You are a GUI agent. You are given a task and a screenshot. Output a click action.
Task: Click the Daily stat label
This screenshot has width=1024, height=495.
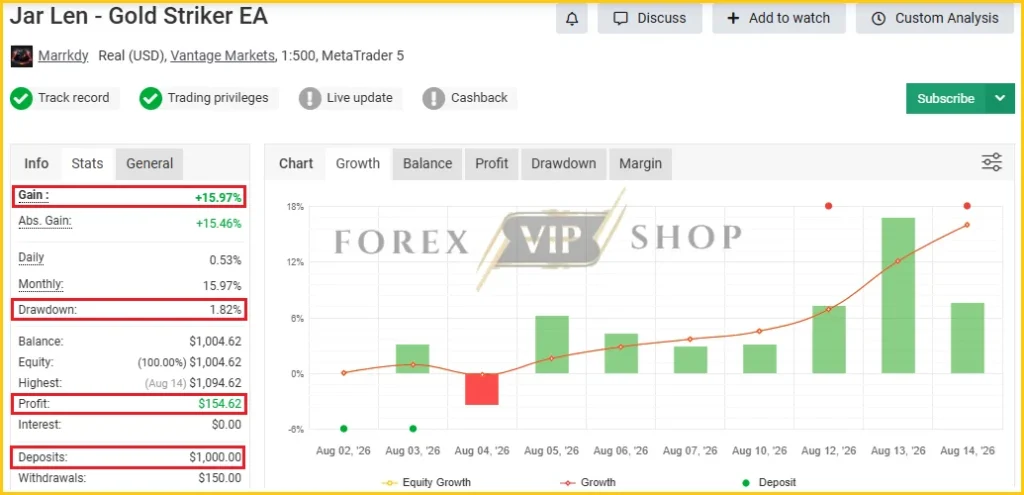pyautogui.click(x=31, y=257)
